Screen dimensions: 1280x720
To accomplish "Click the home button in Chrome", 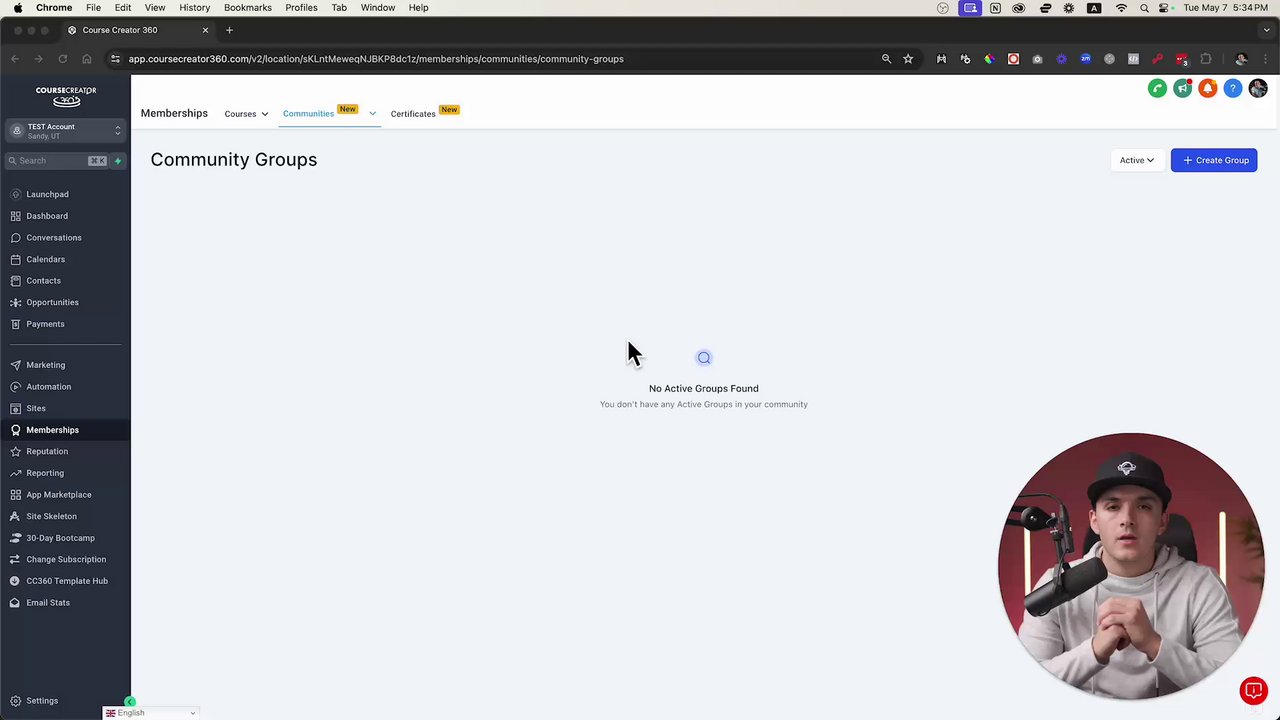I will (86, 59).
